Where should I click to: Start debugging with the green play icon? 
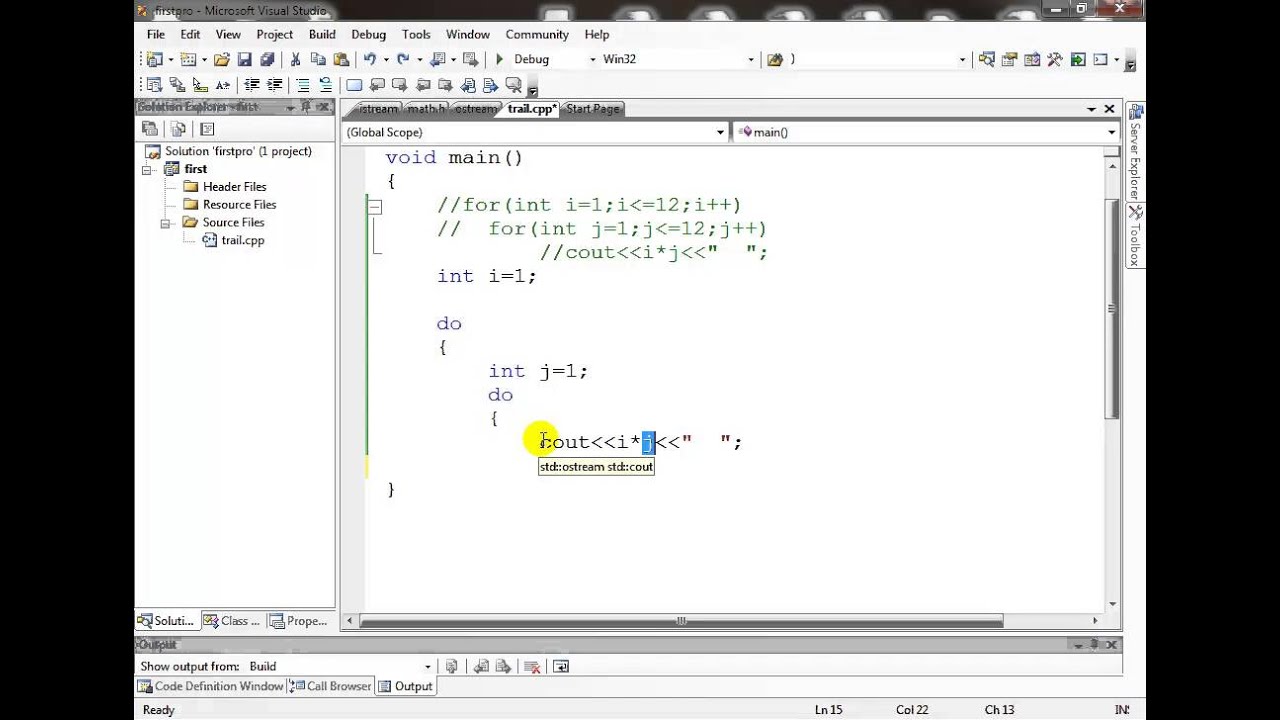[500, 59]
